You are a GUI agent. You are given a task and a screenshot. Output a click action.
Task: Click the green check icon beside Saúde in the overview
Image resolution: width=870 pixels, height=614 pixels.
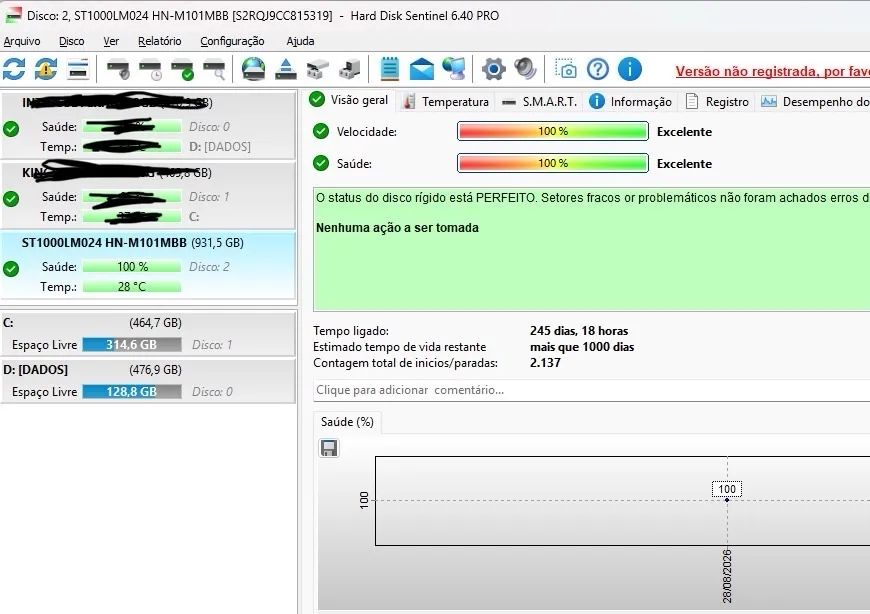pos(321,163)
